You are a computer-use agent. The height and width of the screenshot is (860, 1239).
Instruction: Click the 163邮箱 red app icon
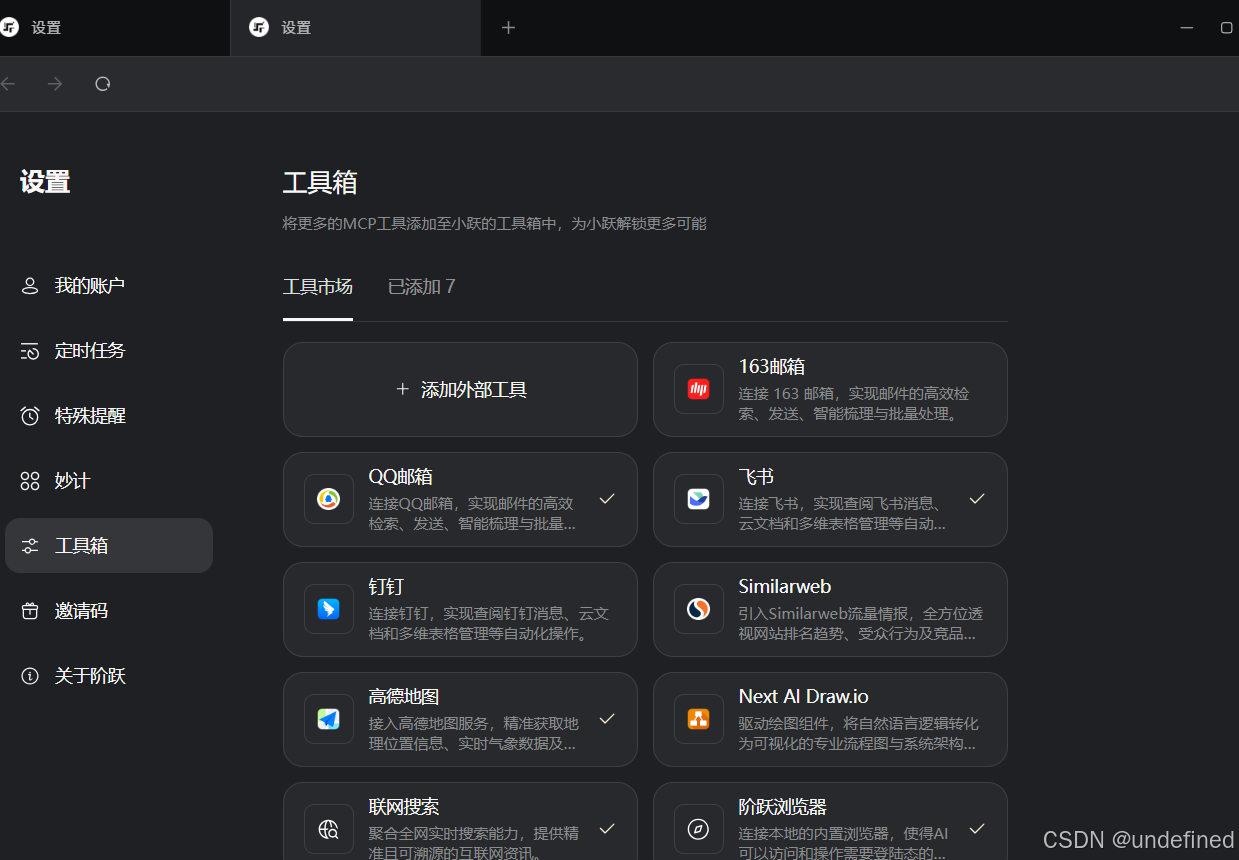(698, 389)
